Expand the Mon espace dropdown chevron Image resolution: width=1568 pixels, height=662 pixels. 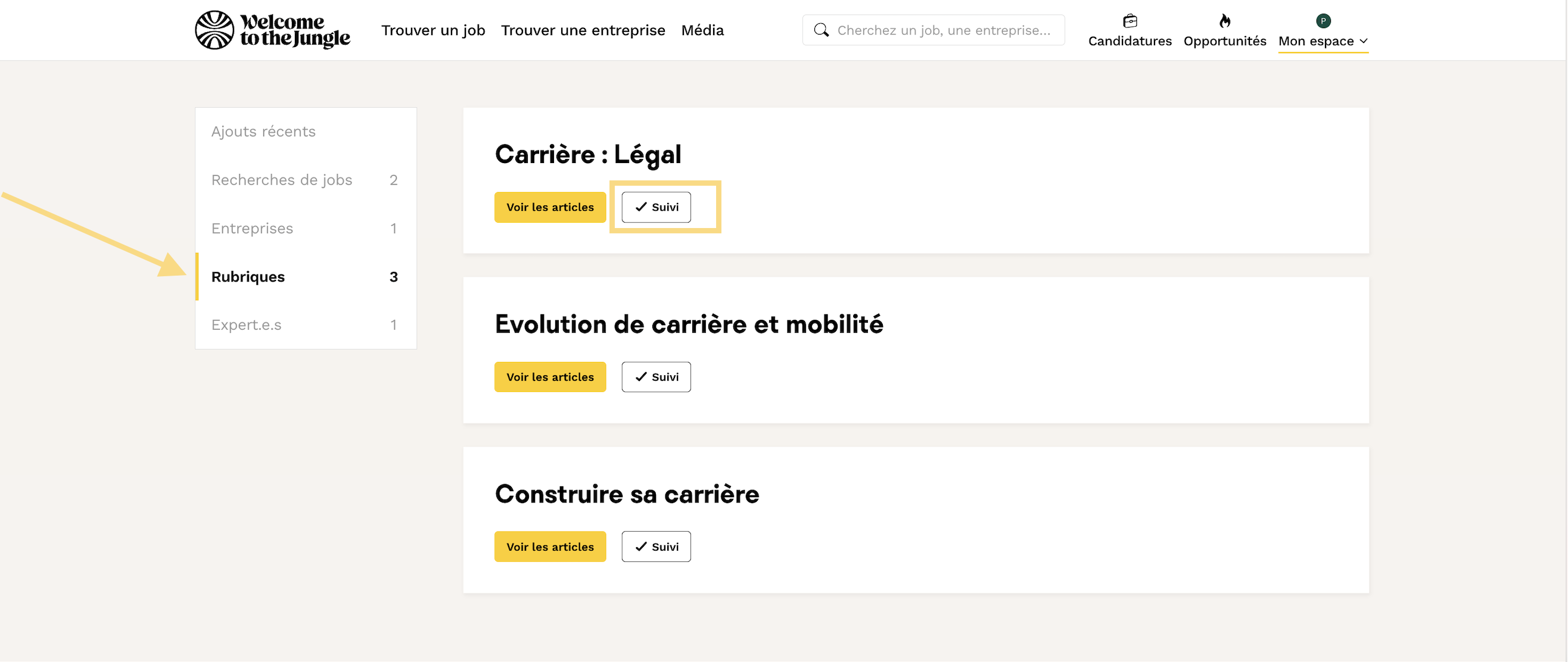pyautogui.click(x=1364, y=42)
